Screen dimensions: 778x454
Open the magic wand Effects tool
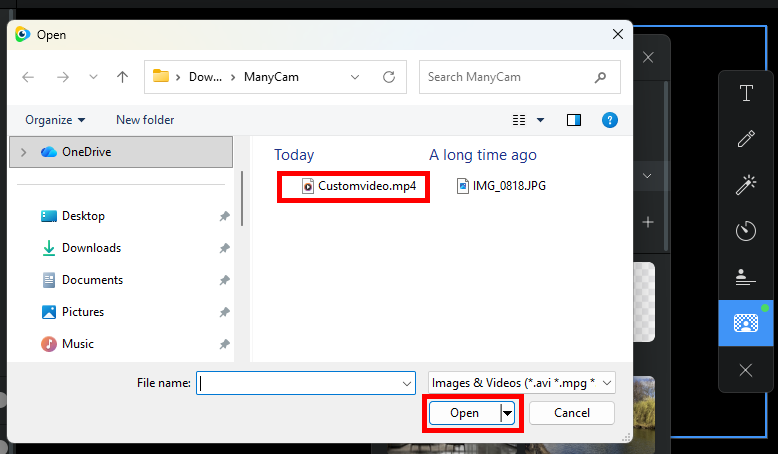(746, 184)
